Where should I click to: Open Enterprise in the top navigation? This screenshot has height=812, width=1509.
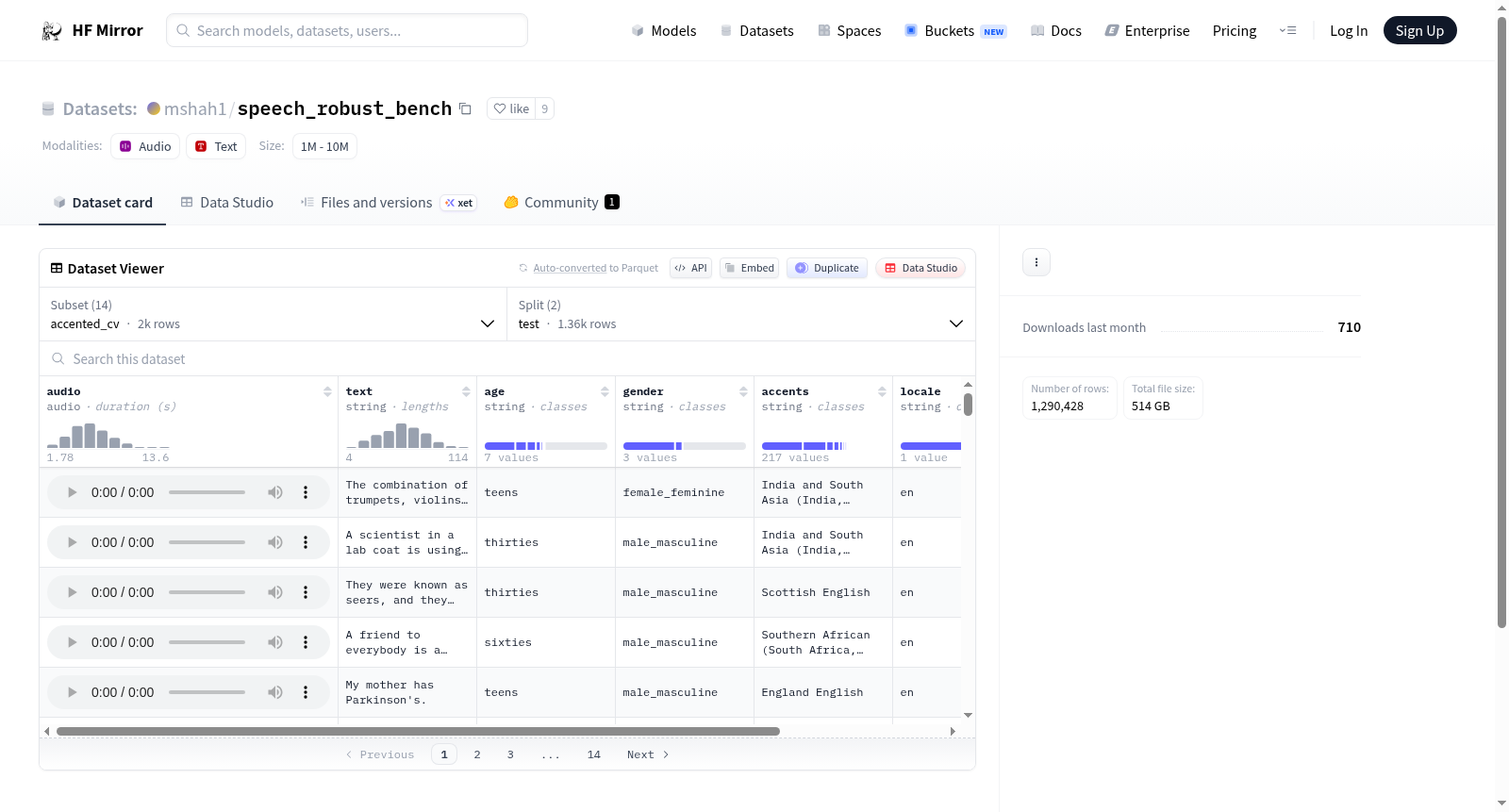click(1147, 30)
